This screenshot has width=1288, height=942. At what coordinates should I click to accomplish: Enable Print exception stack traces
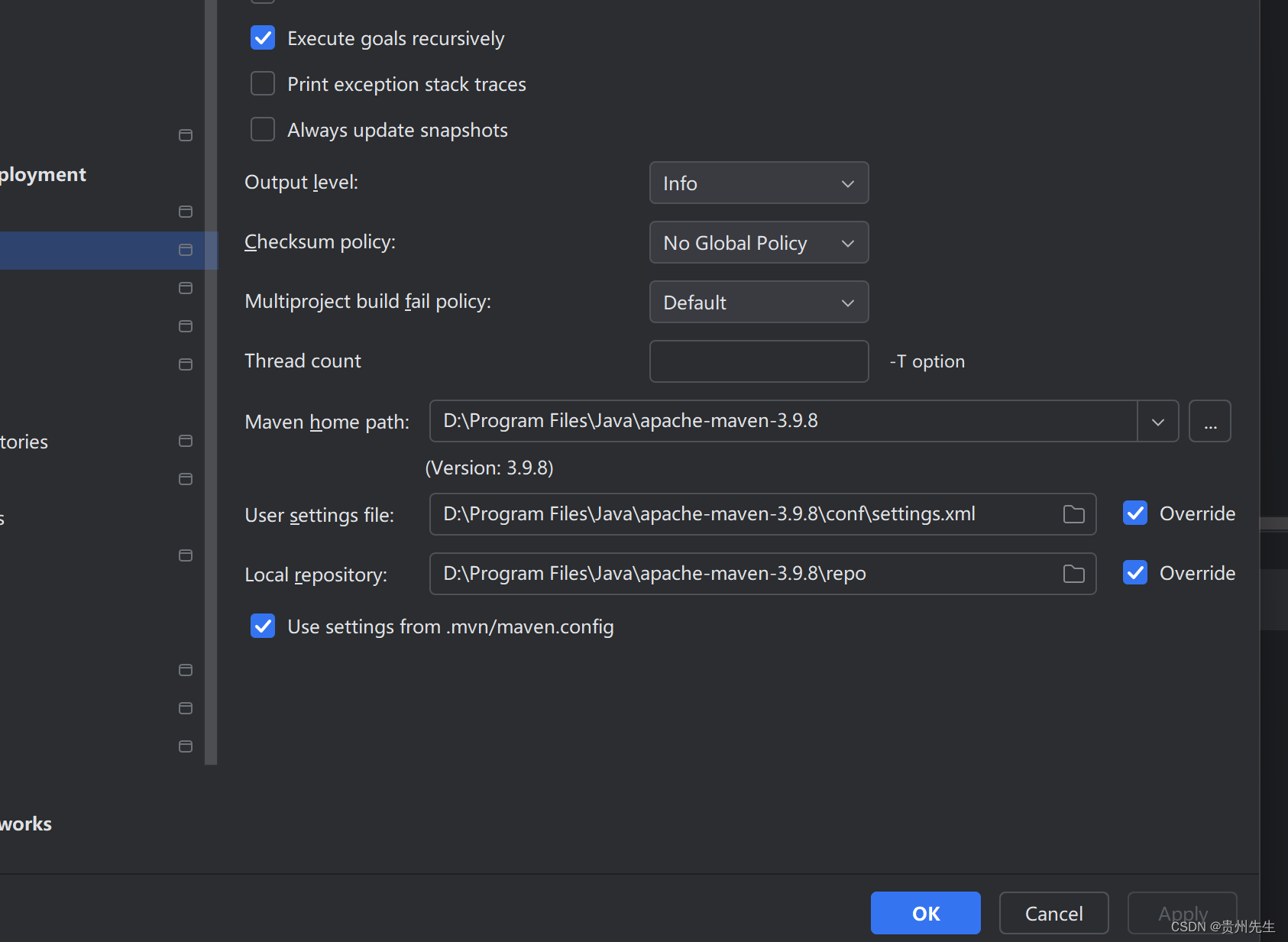[263, 84]
